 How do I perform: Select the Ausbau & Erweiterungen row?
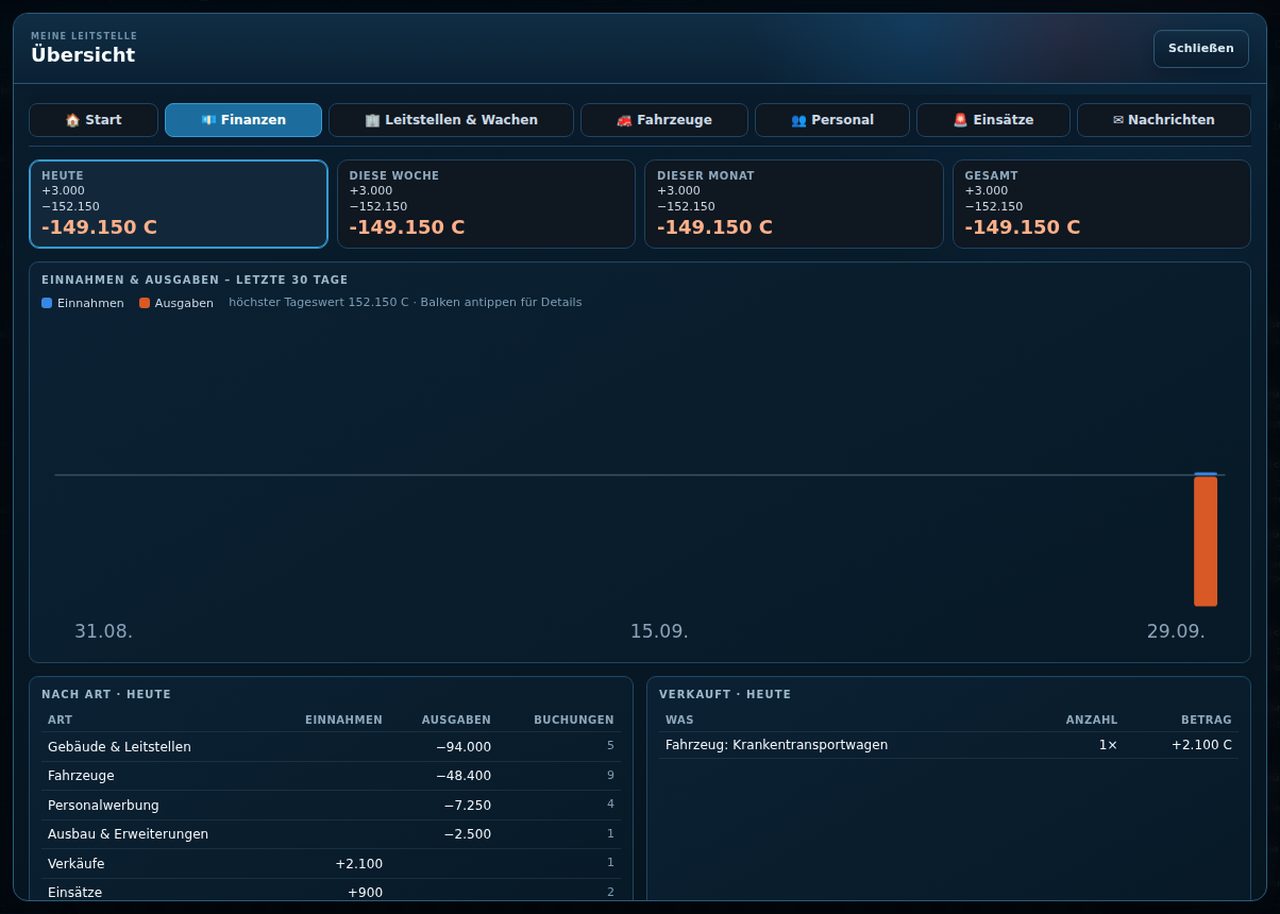(331, 834)
